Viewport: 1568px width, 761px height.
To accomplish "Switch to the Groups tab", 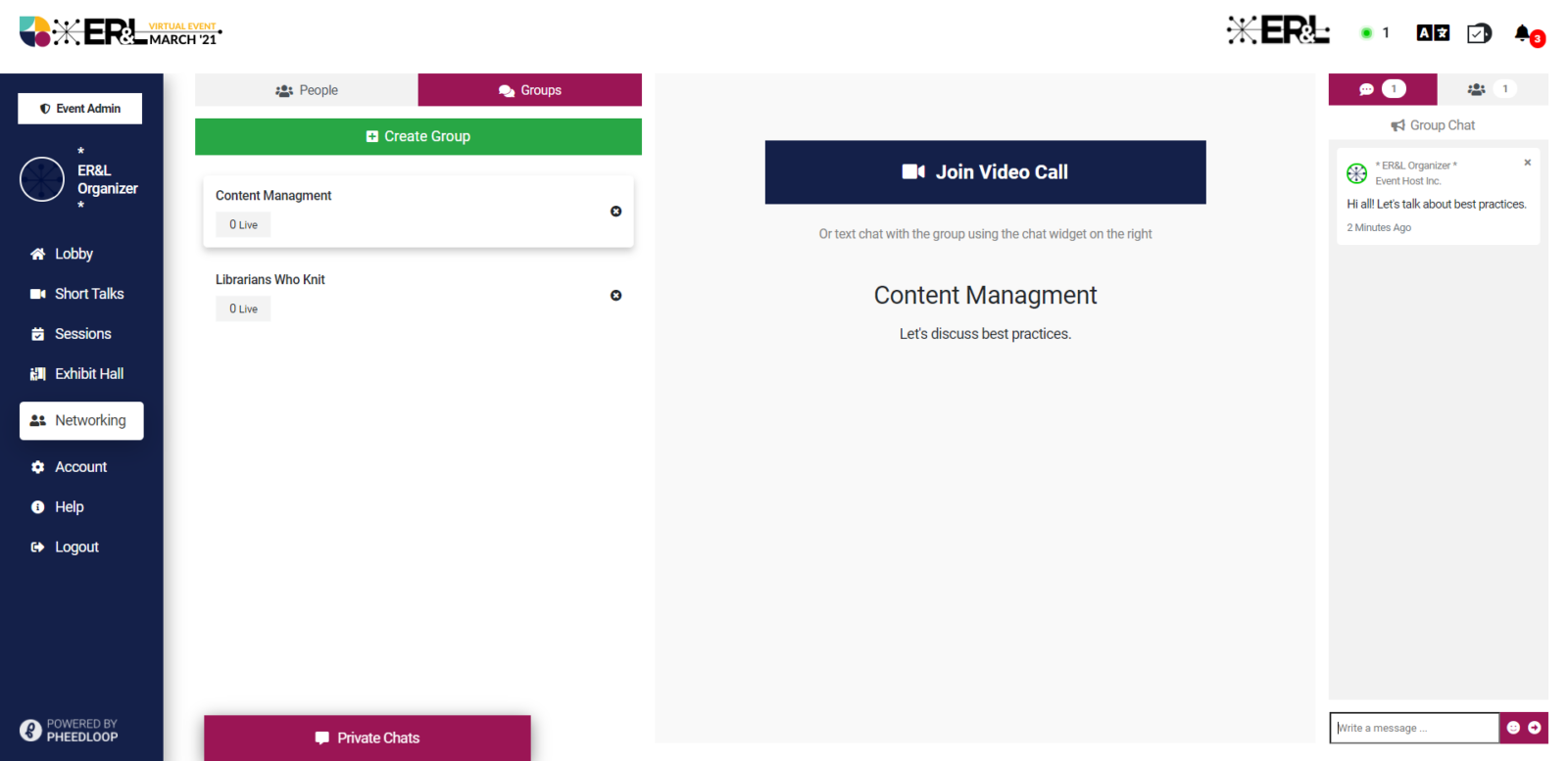I will point(529,90).
